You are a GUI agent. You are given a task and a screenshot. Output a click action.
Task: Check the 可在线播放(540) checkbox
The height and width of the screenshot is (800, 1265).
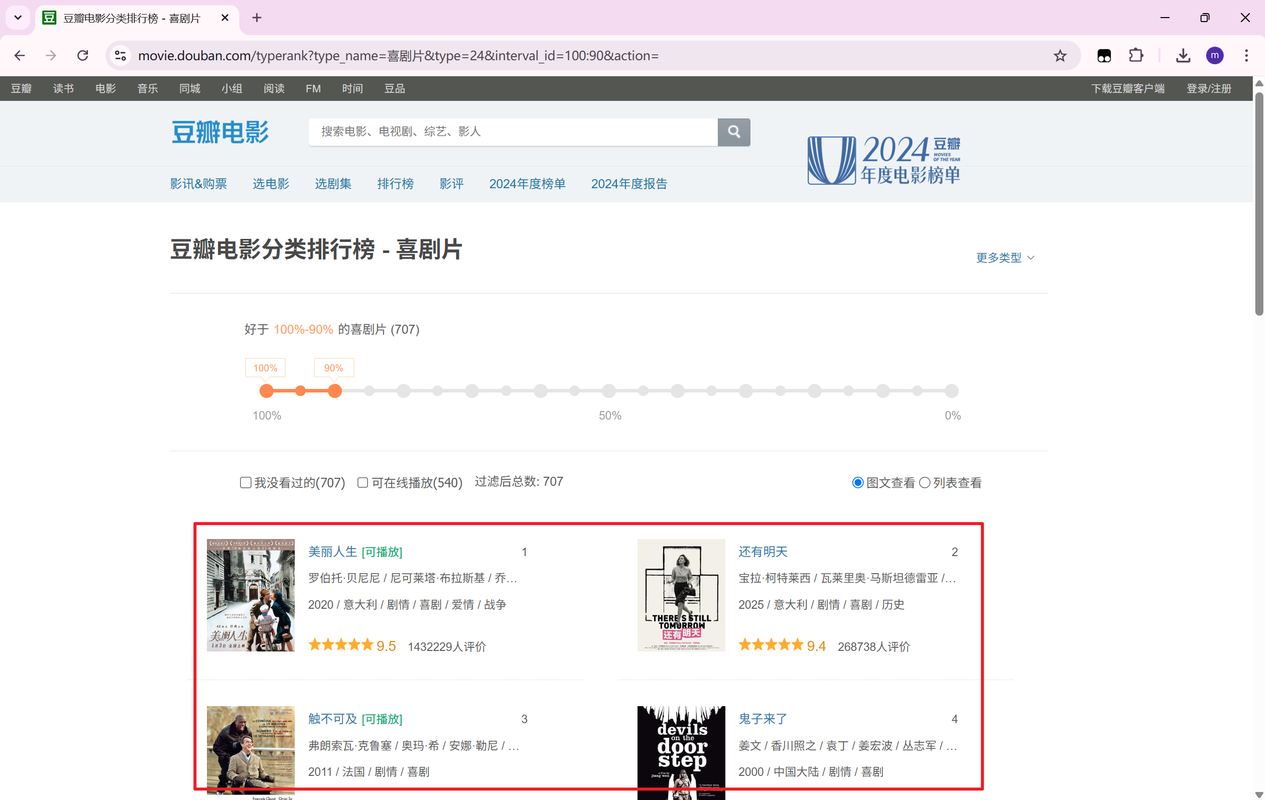click(x=363, y=483)
